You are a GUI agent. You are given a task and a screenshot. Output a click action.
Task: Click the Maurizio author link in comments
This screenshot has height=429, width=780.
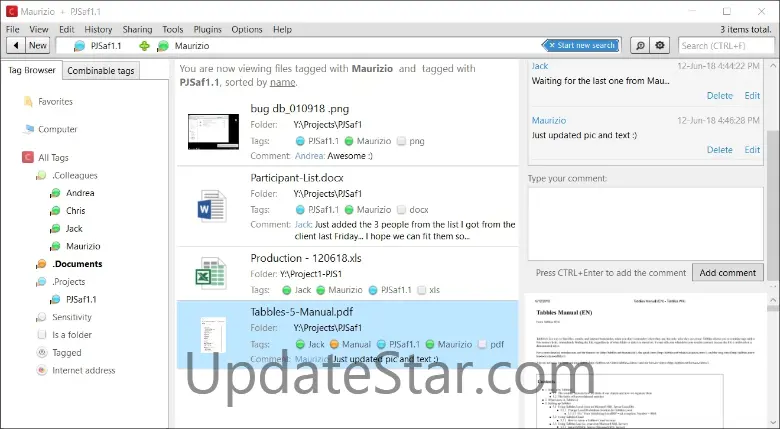(x=549, y=120)
